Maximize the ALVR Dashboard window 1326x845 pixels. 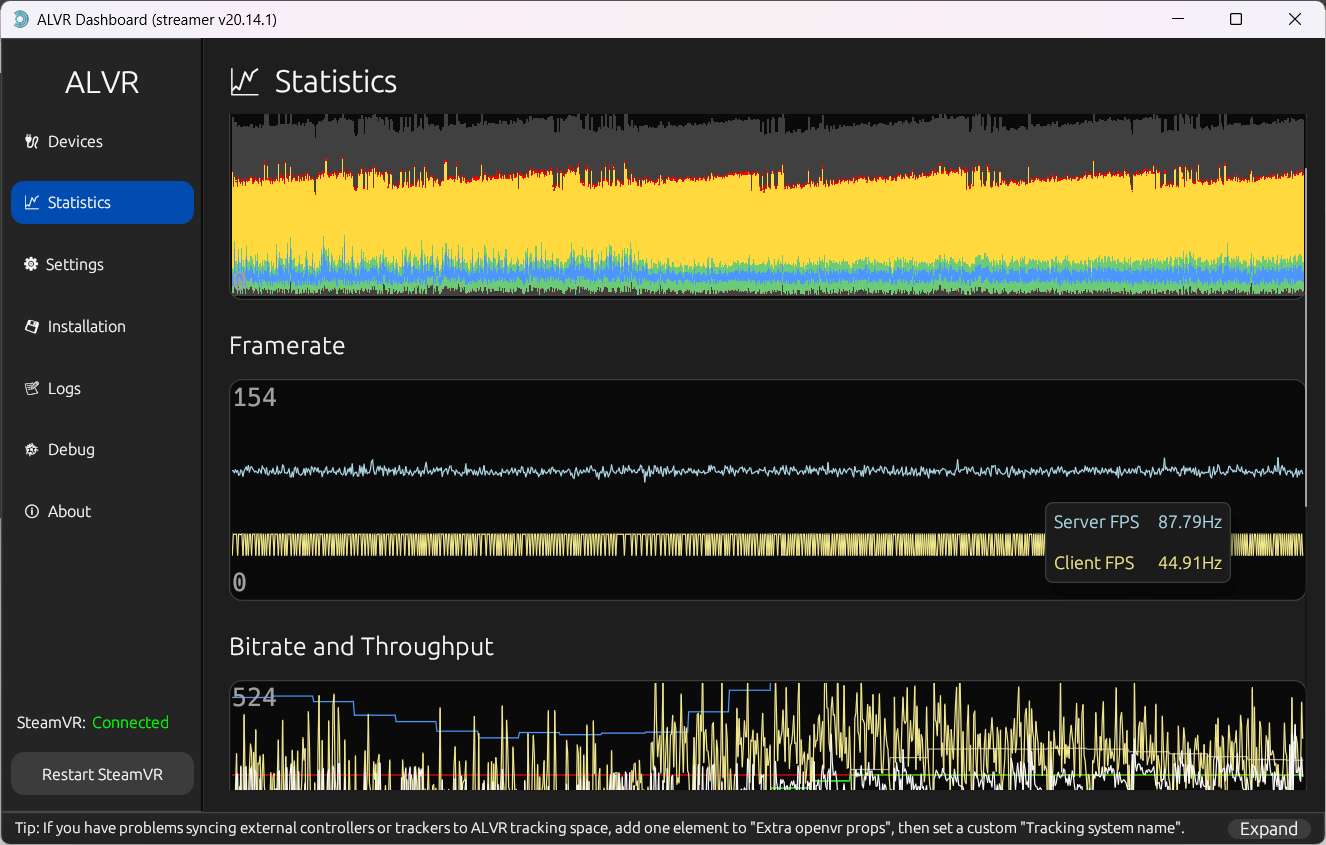pyautogui.click(x=1236, y=20)
